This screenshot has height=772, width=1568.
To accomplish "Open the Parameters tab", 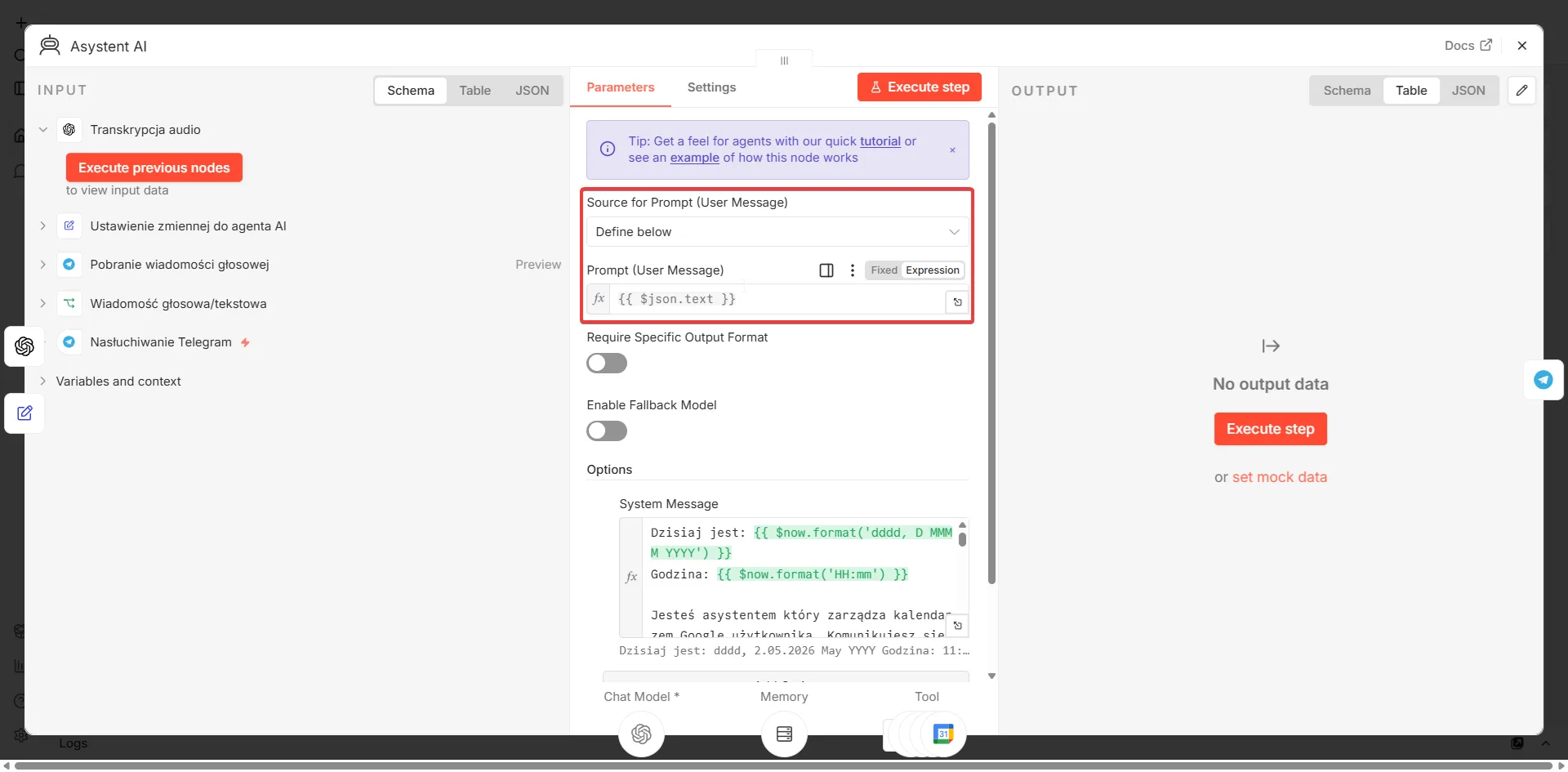I will [x=621, y=87].
